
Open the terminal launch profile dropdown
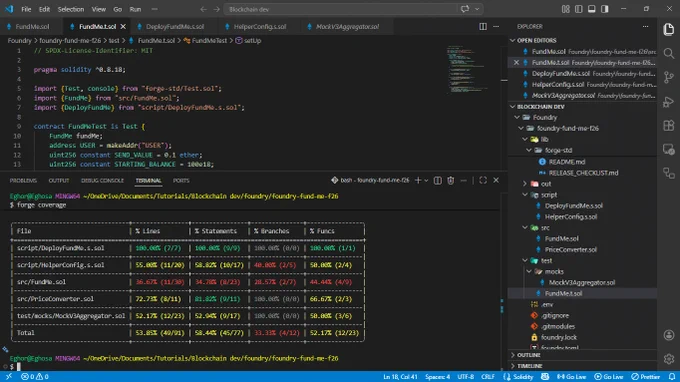(x=426, y=180)
